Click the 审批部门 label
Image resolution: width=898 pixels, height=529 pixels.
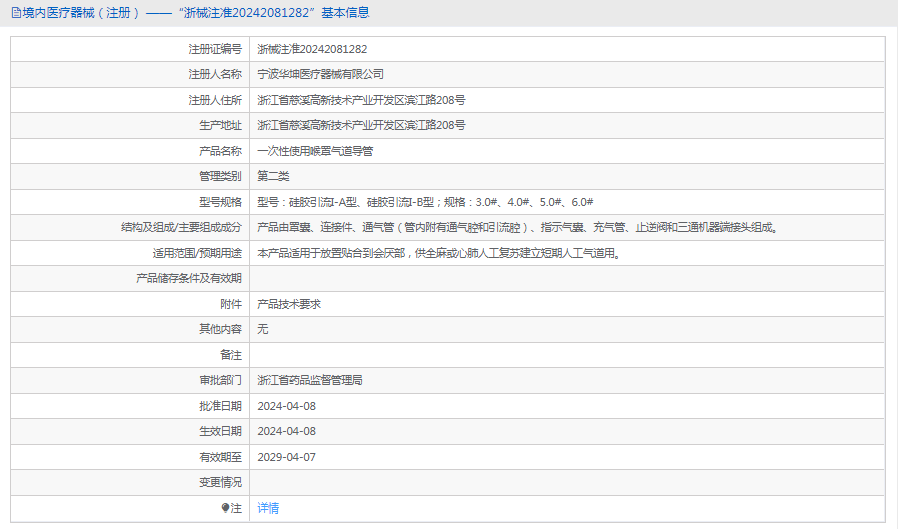pos(220,380)
